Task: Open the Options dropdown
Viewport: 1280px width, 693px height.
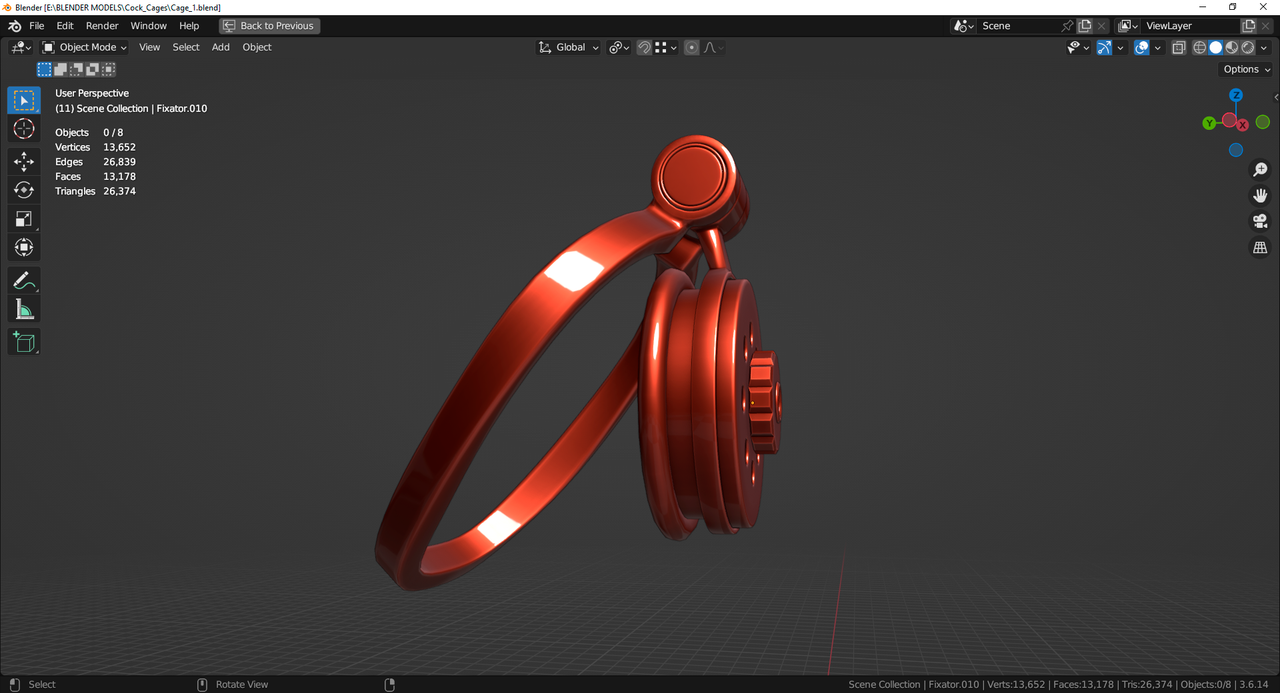Action: [x=1246, y=69]
